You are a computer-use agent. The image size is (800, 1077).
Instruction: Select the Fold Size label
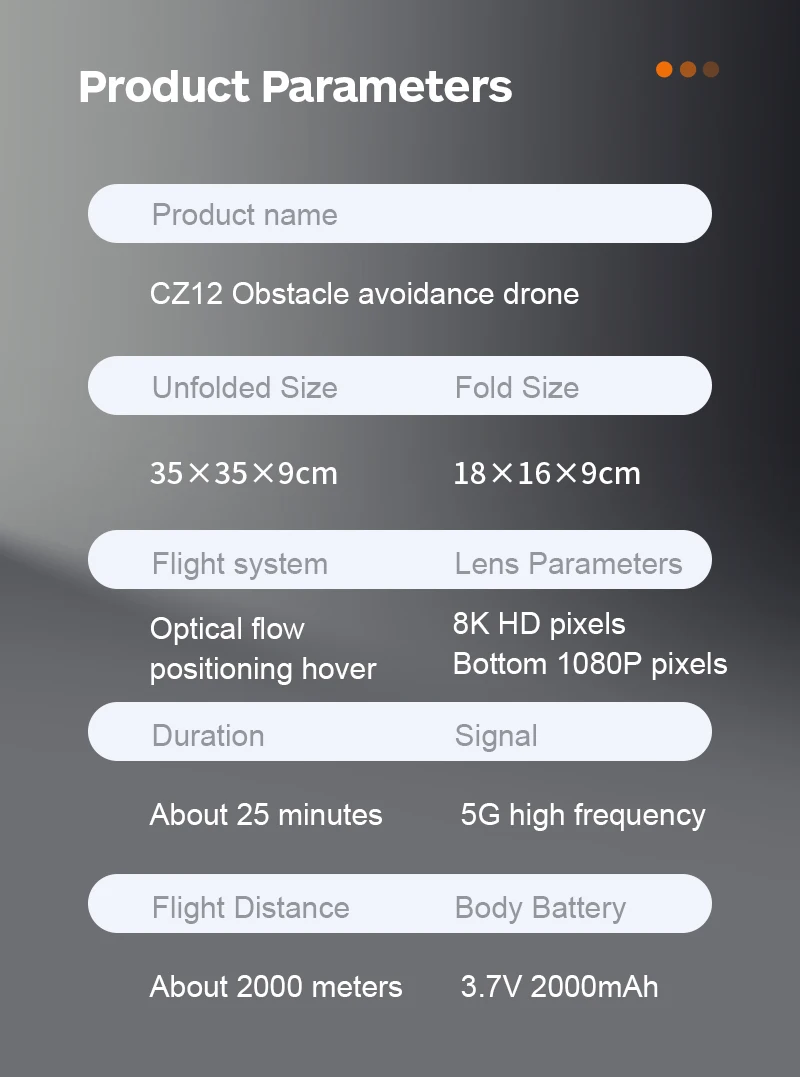516,387
